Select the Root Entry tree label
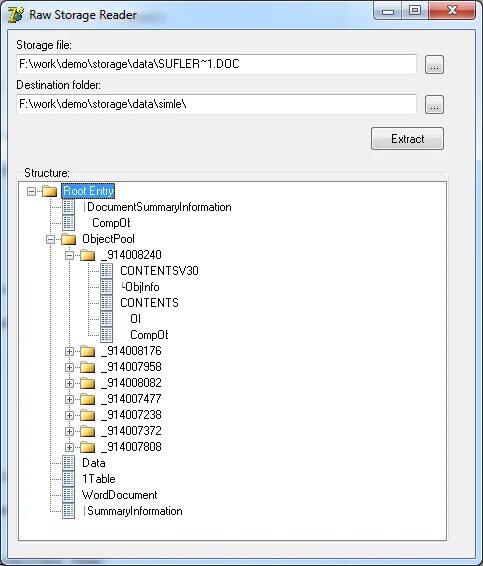 point(88,191)
